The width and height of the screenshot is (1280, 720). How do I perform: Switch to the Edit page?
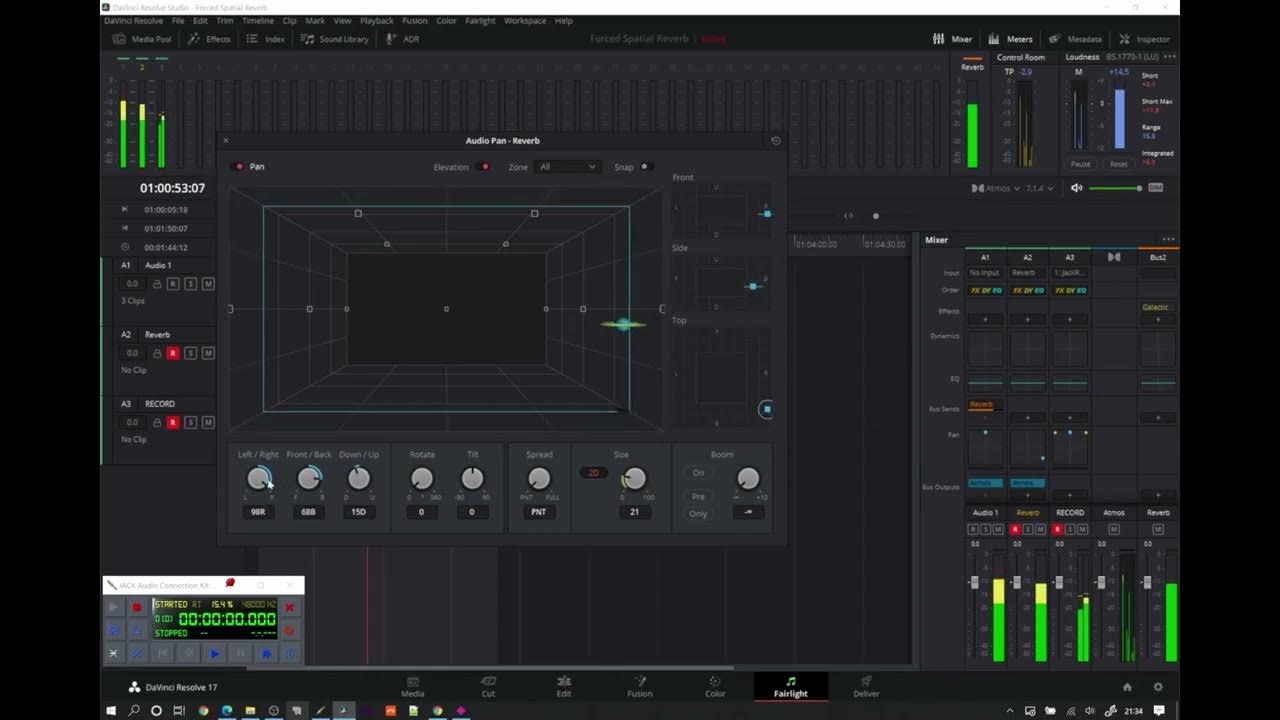click(564, 687)
